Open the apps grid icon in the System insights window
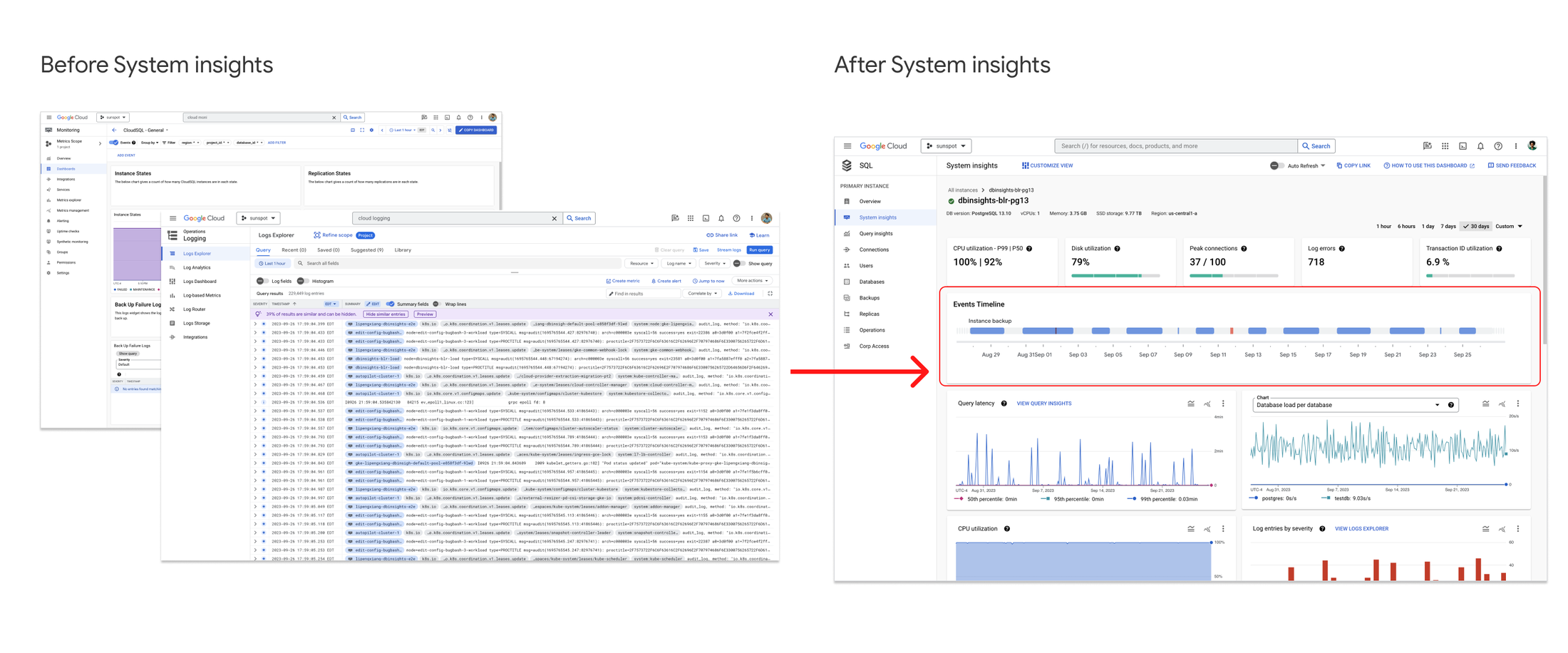 [1445, 146]
